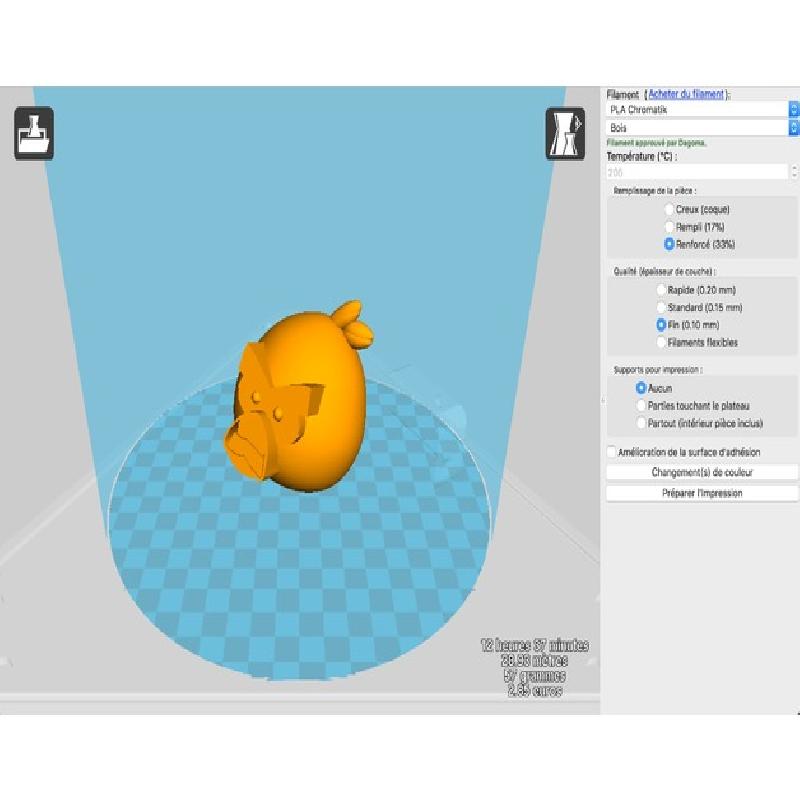Select Creux (coque) infill option

tap(697, 209)
